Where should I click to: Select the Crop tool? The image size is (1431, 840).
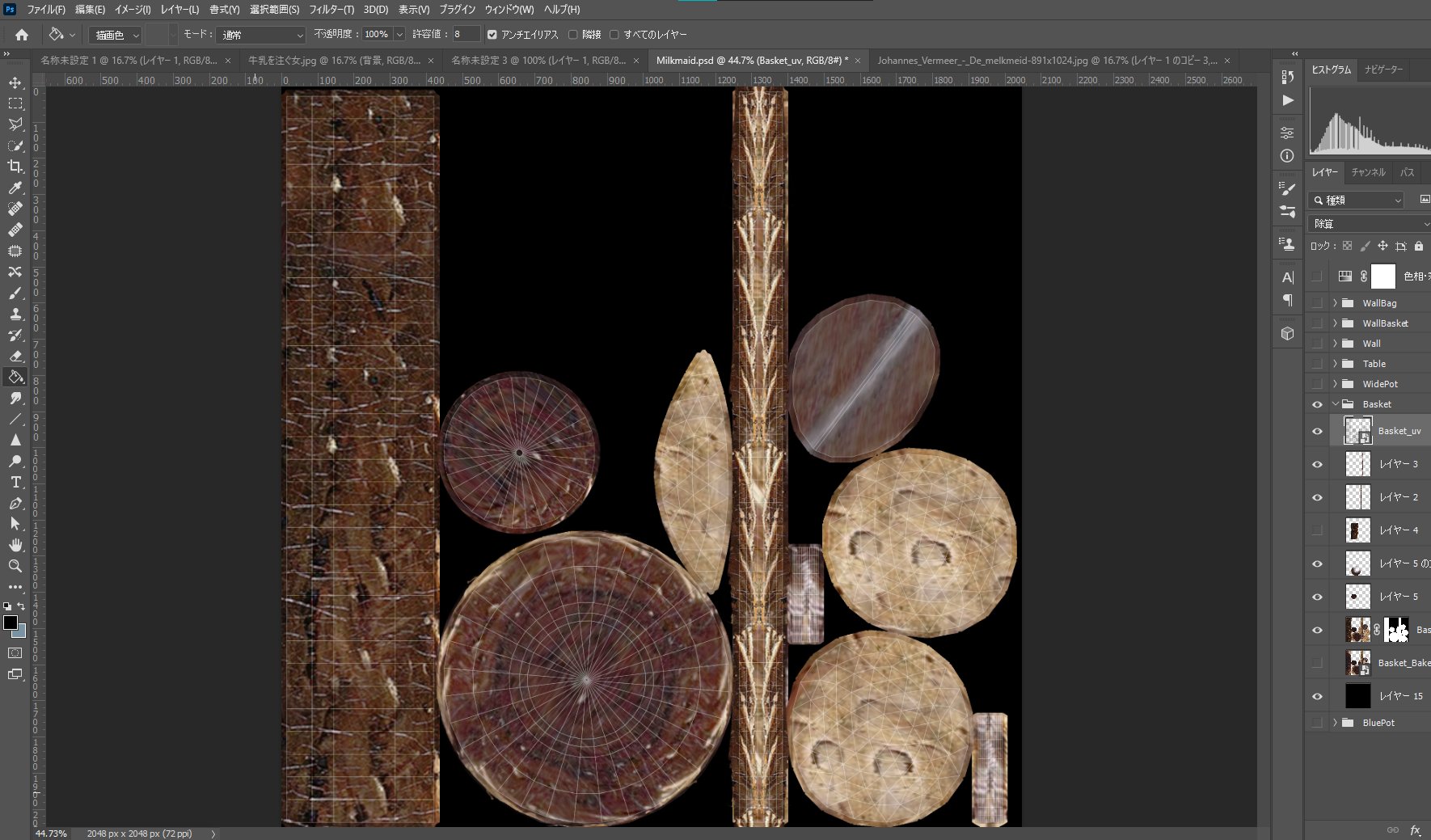(x=15, y=167)
